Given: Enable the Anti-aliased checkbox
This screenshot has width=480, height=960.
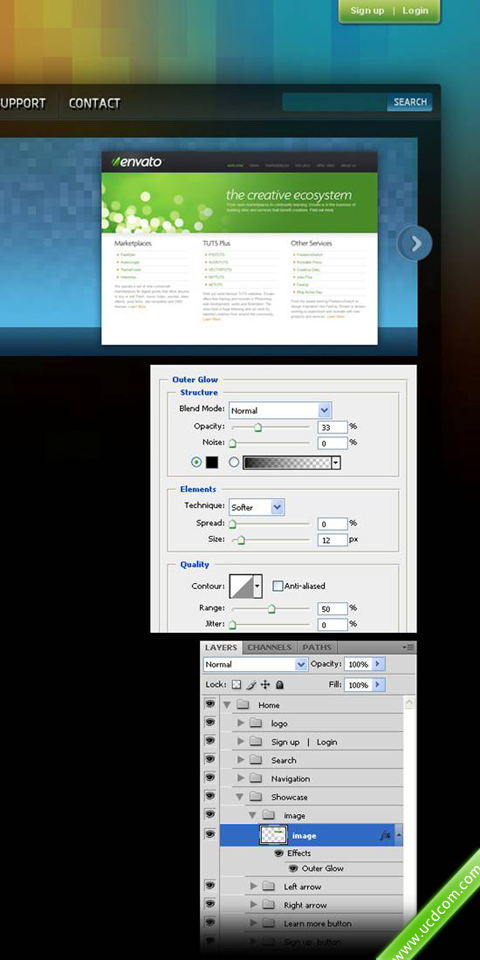Looking at the screenshot, I should click(x=278, y=586).
